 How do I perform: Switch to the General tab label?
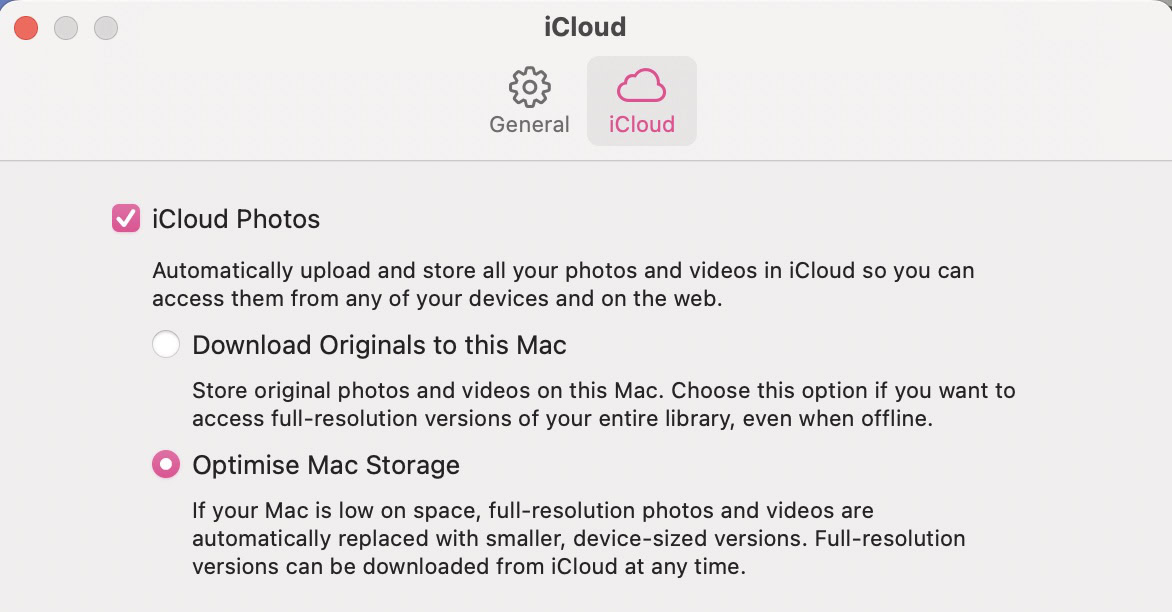click(x=529, y=125)
